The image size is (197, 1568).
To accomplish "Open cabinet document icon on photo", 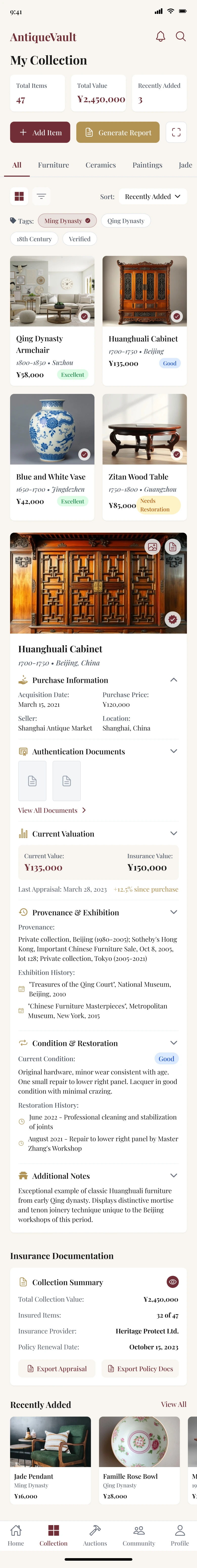I will coord(173,547).
